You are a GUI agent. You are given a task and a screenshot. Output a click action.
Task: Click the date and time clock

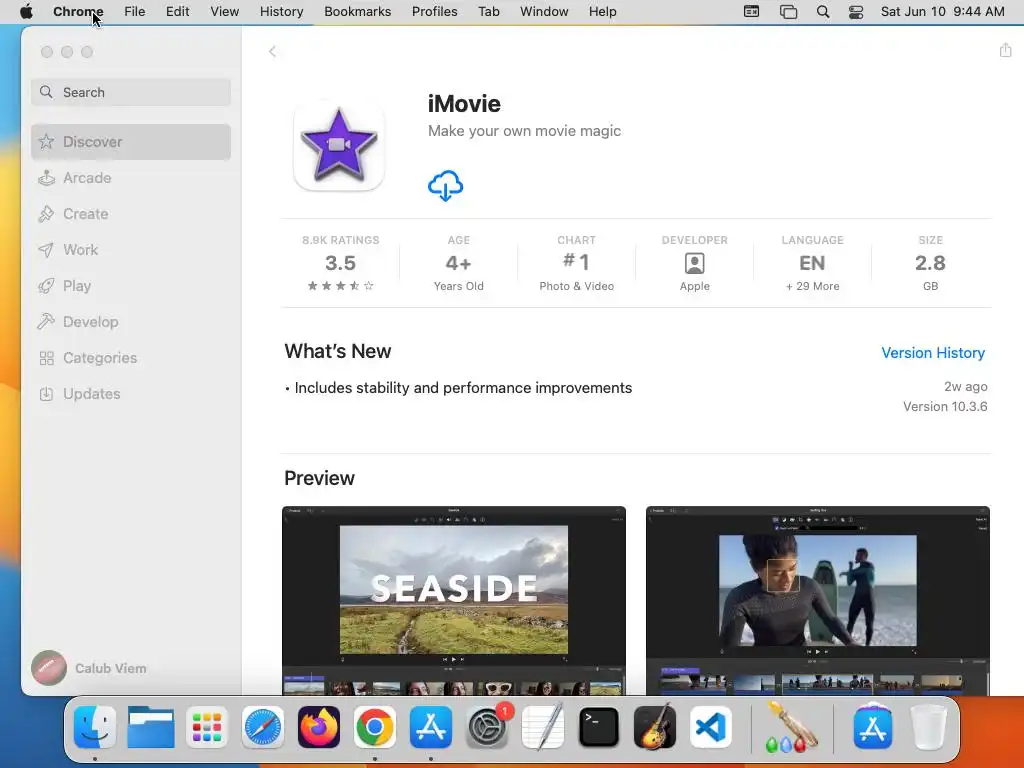942,12
